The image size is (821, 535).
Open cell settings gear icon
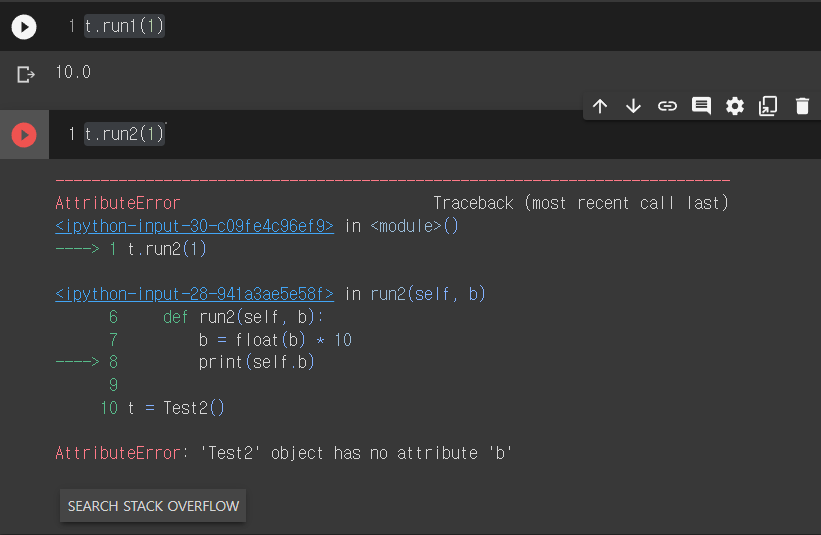[735, 106]
